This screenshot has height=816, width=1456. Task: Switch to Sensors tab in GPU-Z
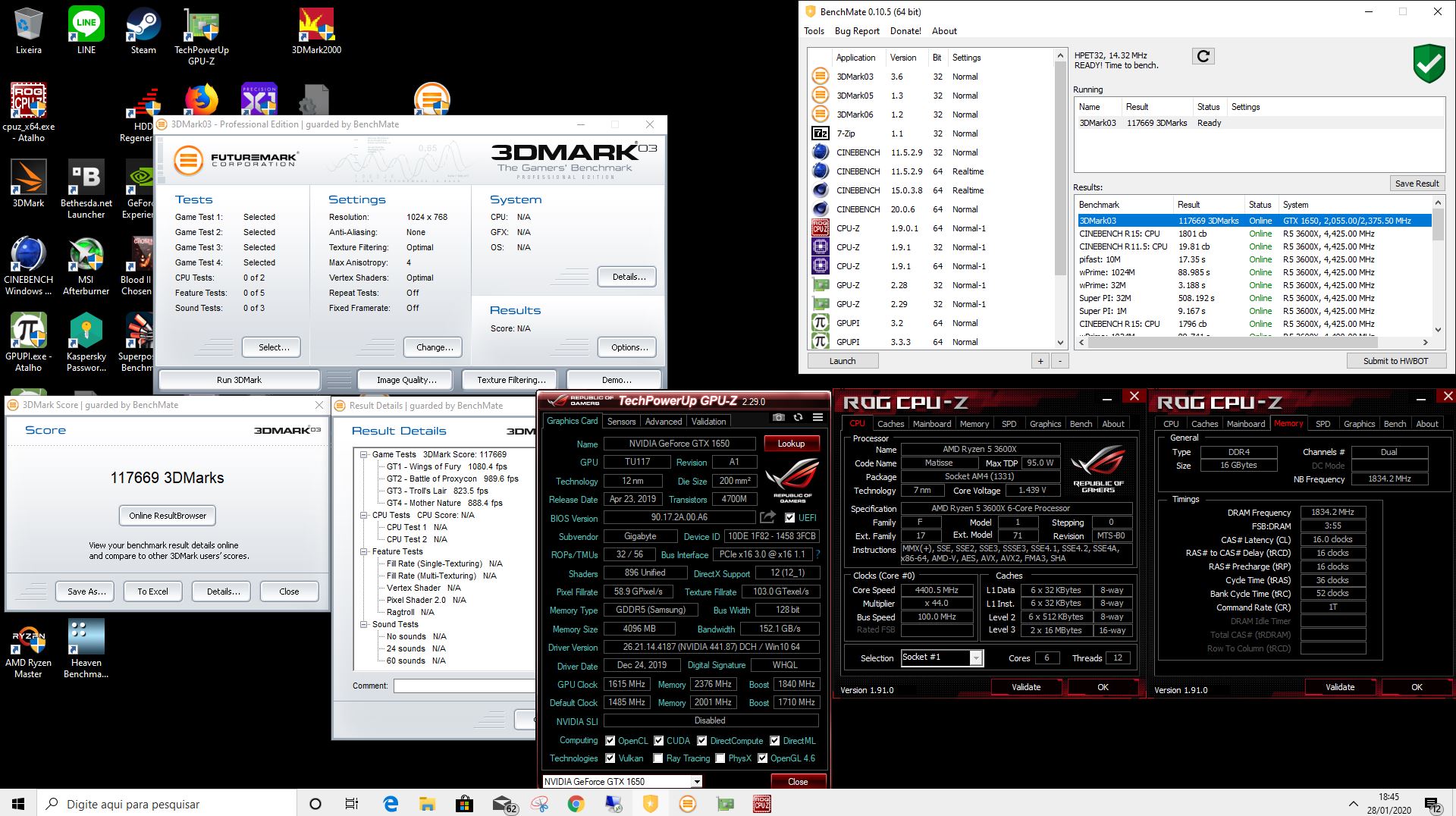coord(621,422)
